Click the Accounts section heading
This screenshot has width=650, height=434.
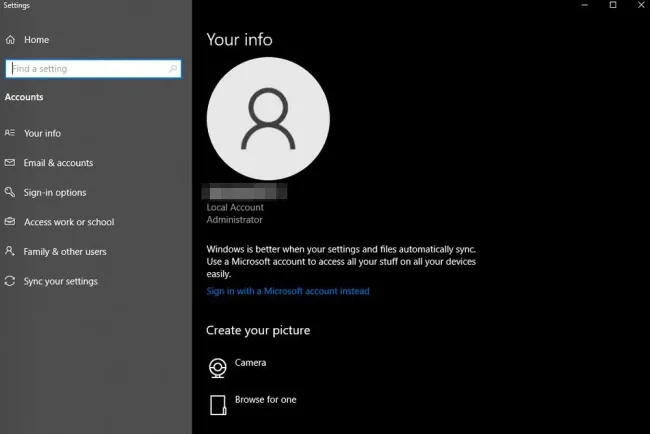(x=24, y=97)
